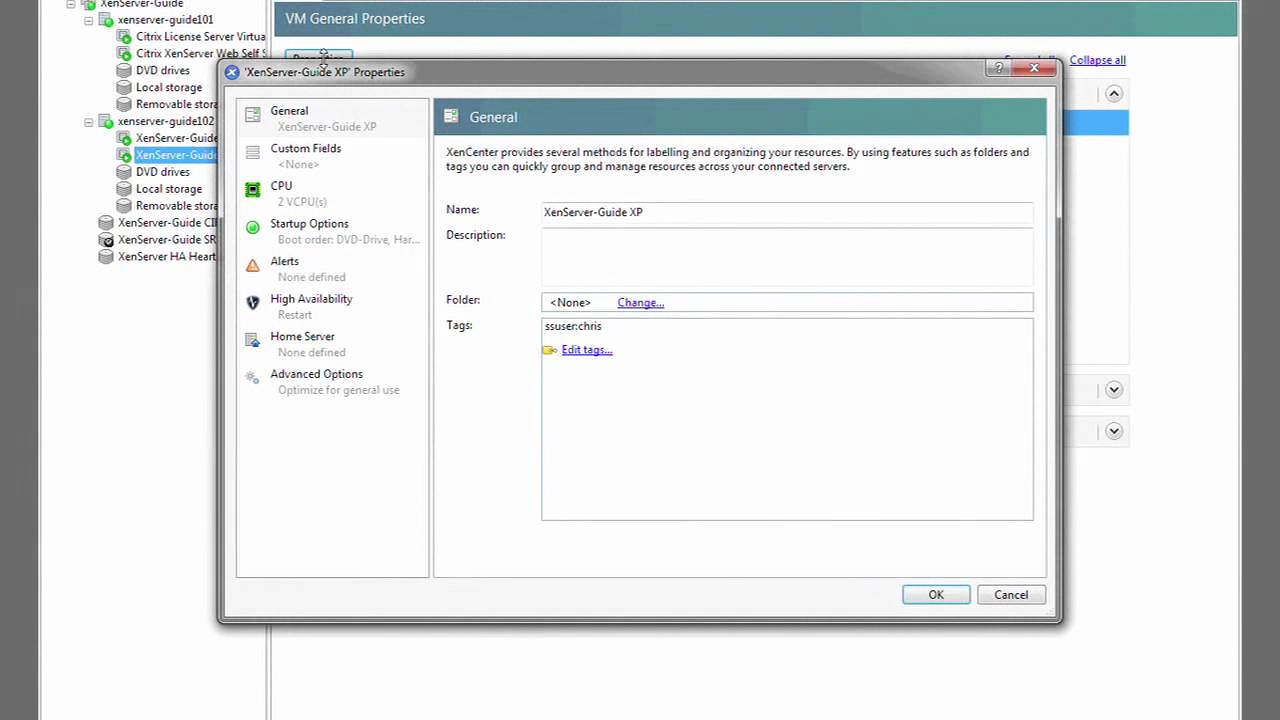Select unhighlighted XenServer-Guide VM under xenserver-guide102

176,138
